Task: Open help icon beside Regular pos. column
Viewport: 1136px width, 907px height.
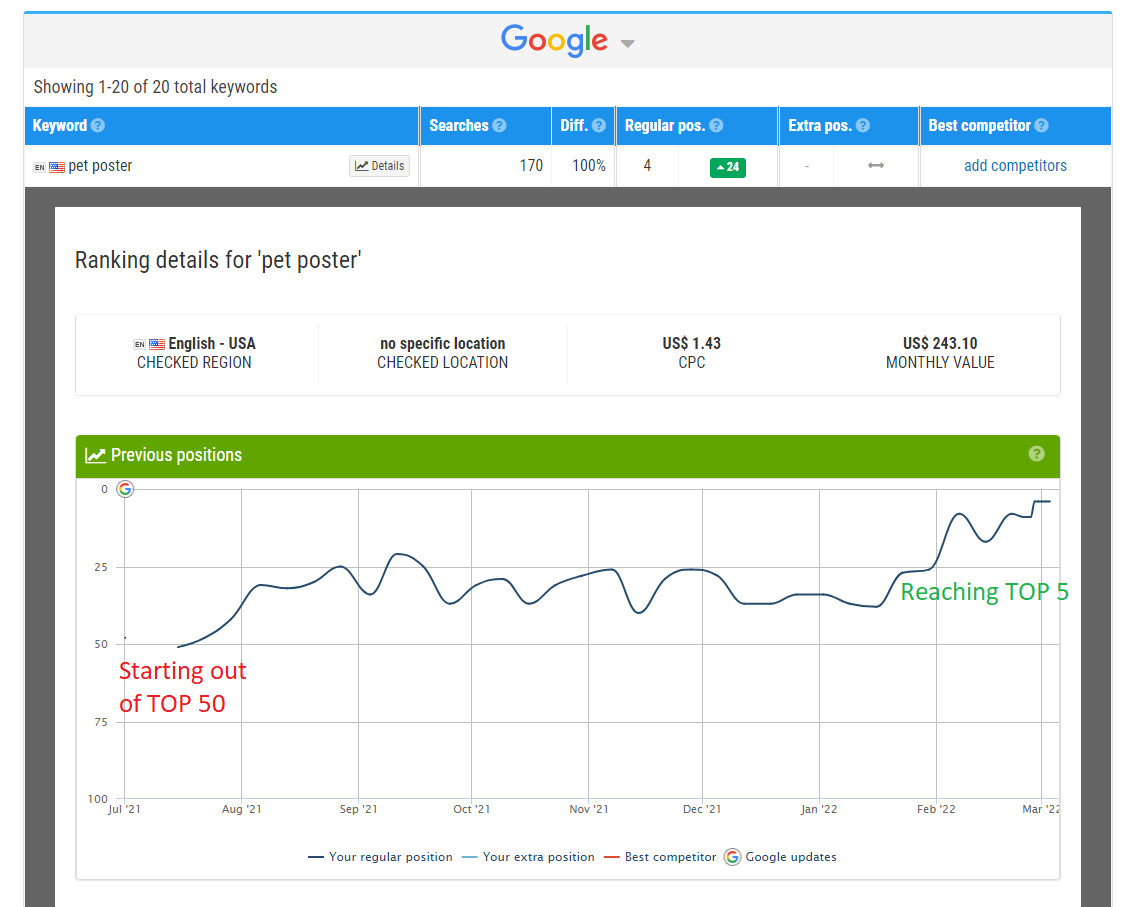Action: pos(716,125)
